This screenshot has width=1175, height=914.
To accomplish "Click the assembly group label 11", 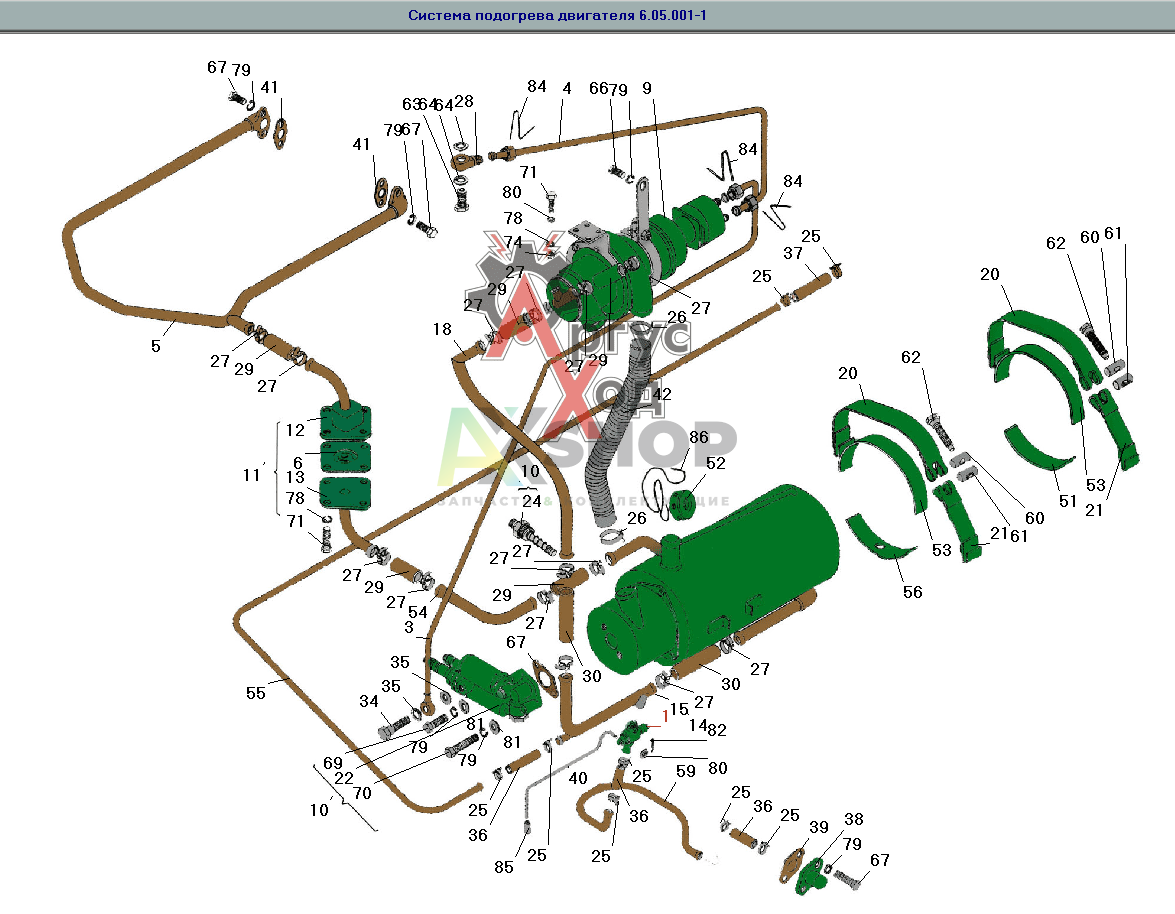I will [251, 475].
